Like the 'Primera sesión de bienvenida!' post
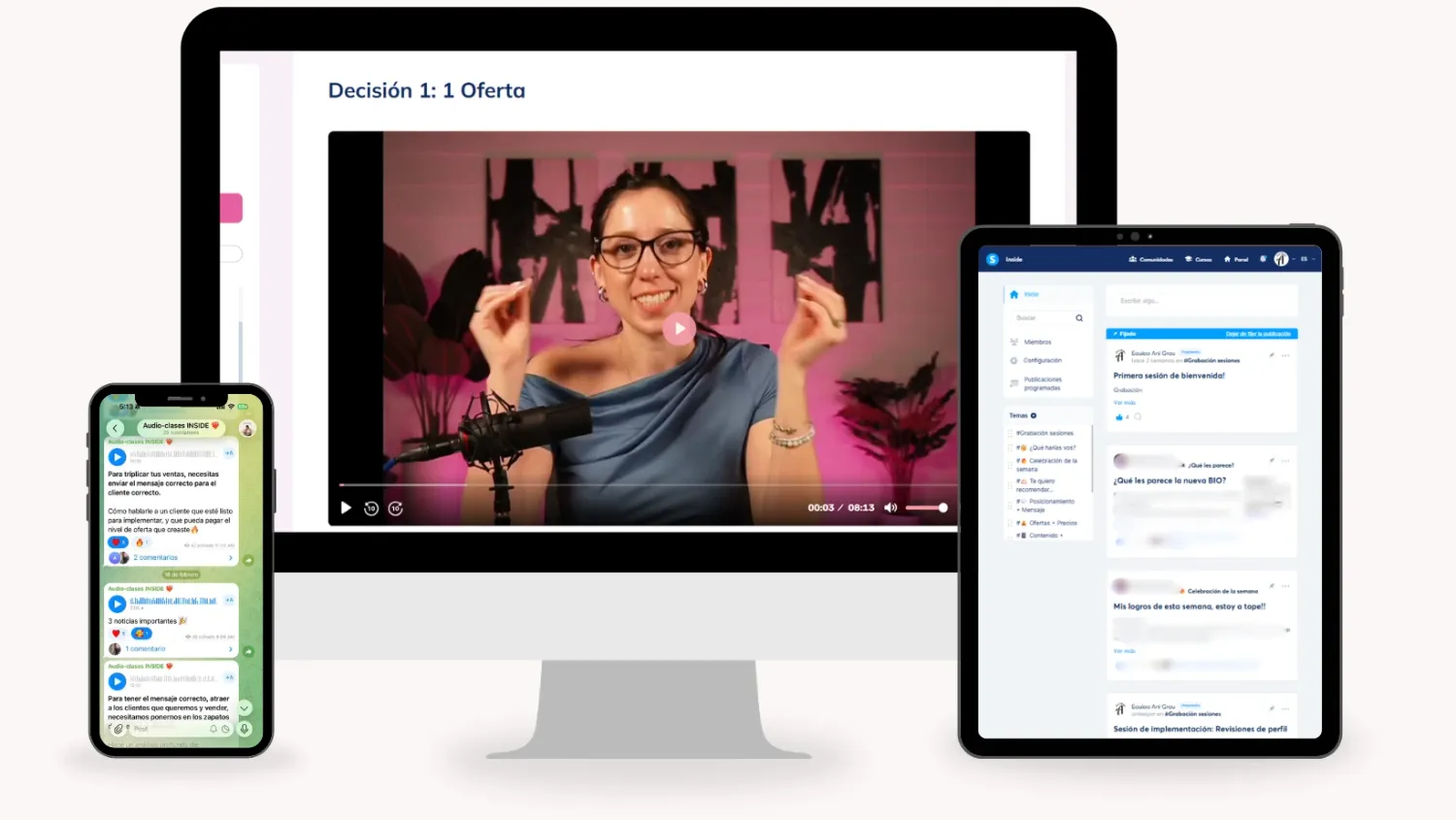The height and width of the screenshot is (820, 1456). tap(1119, 417)
